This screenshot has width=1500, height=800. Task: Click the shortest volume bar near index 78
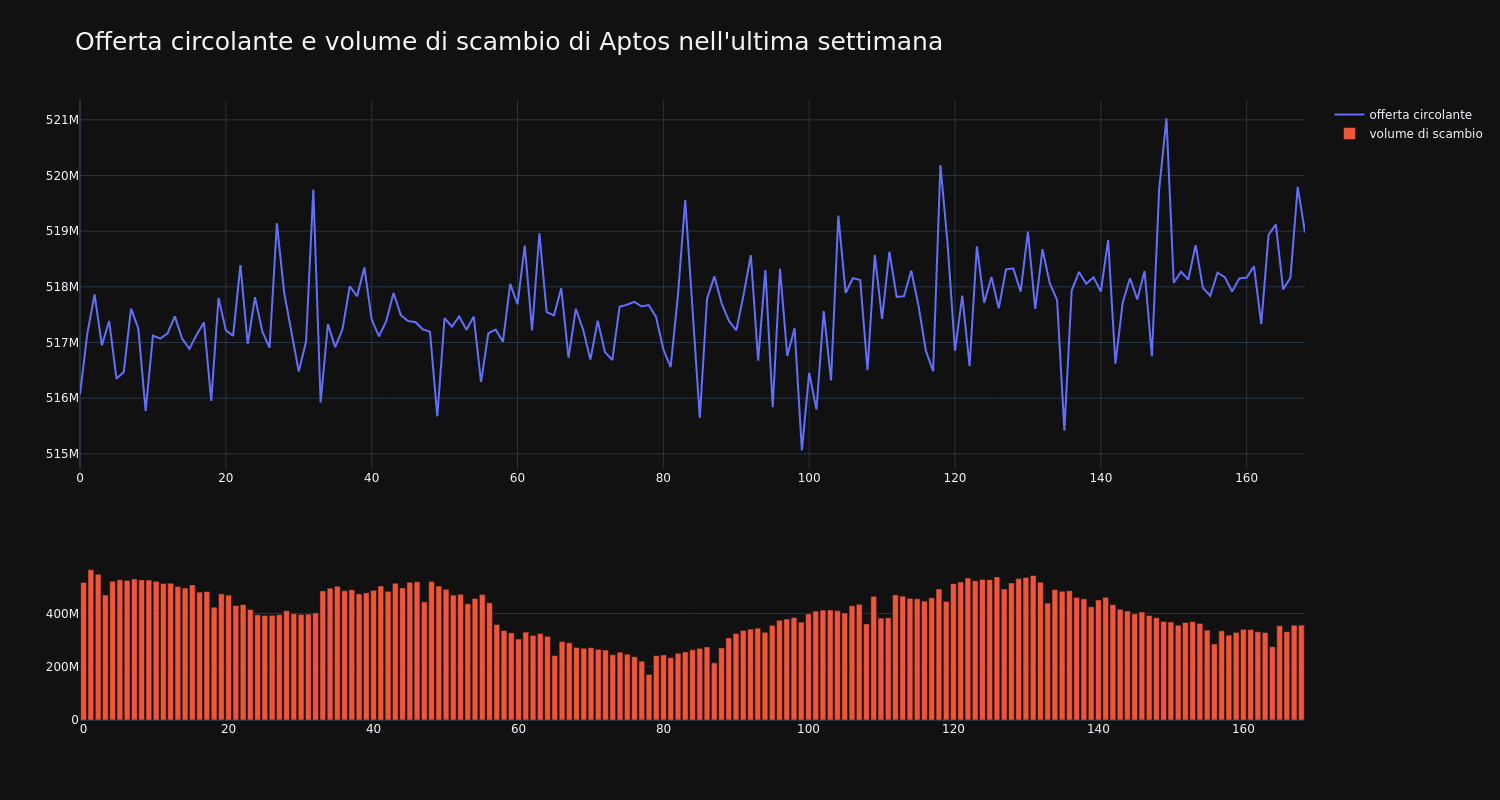pyautogui.click(x=649, y=697)
